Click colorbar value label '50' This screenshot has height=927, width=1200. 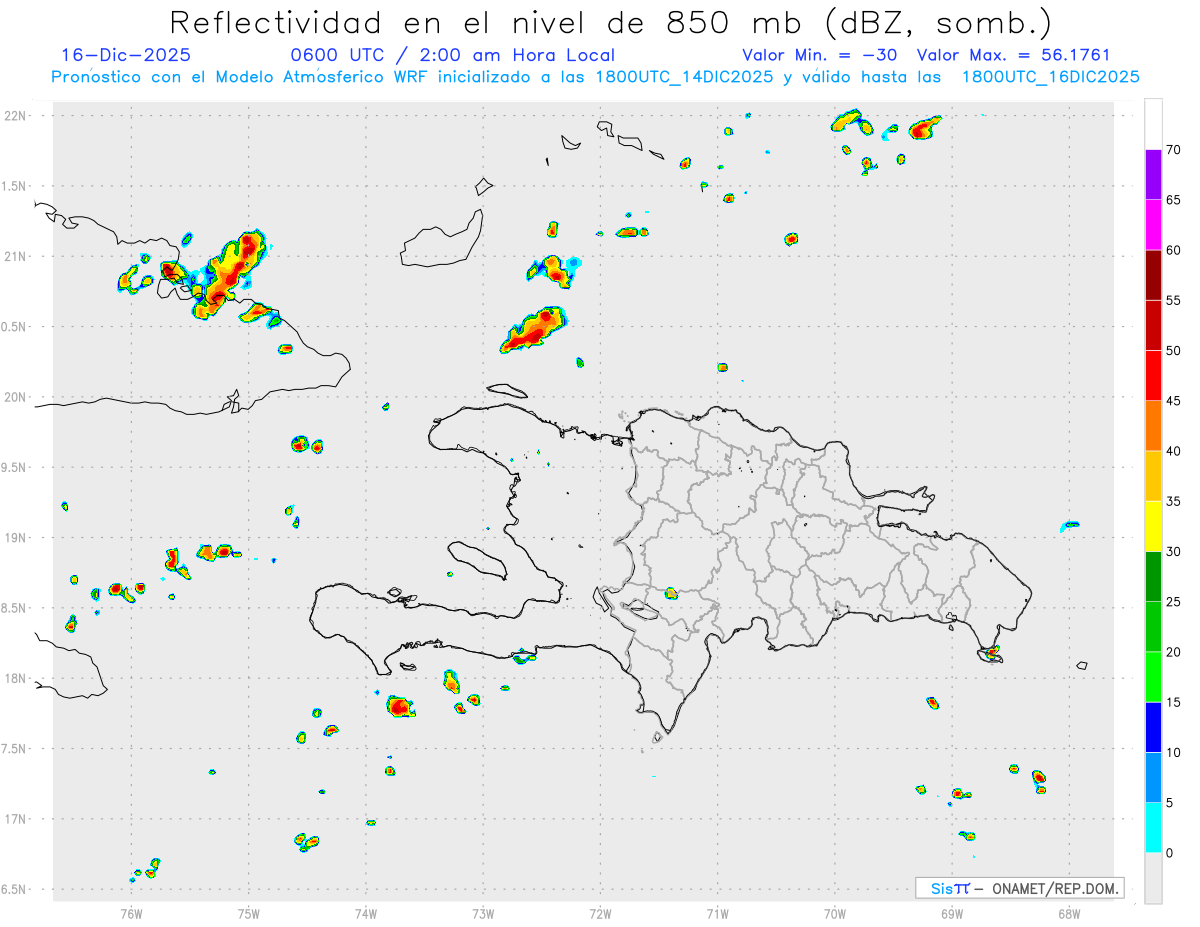point(1174,351)
